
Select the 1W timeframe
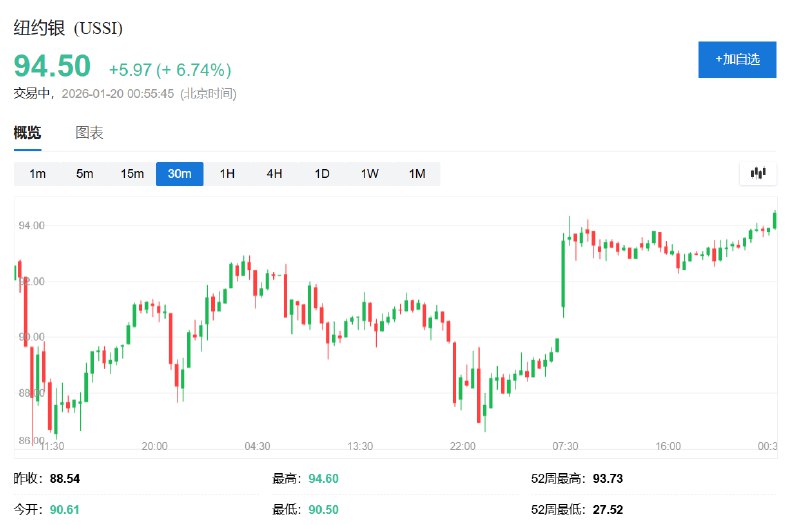click(x=369, y=174)
